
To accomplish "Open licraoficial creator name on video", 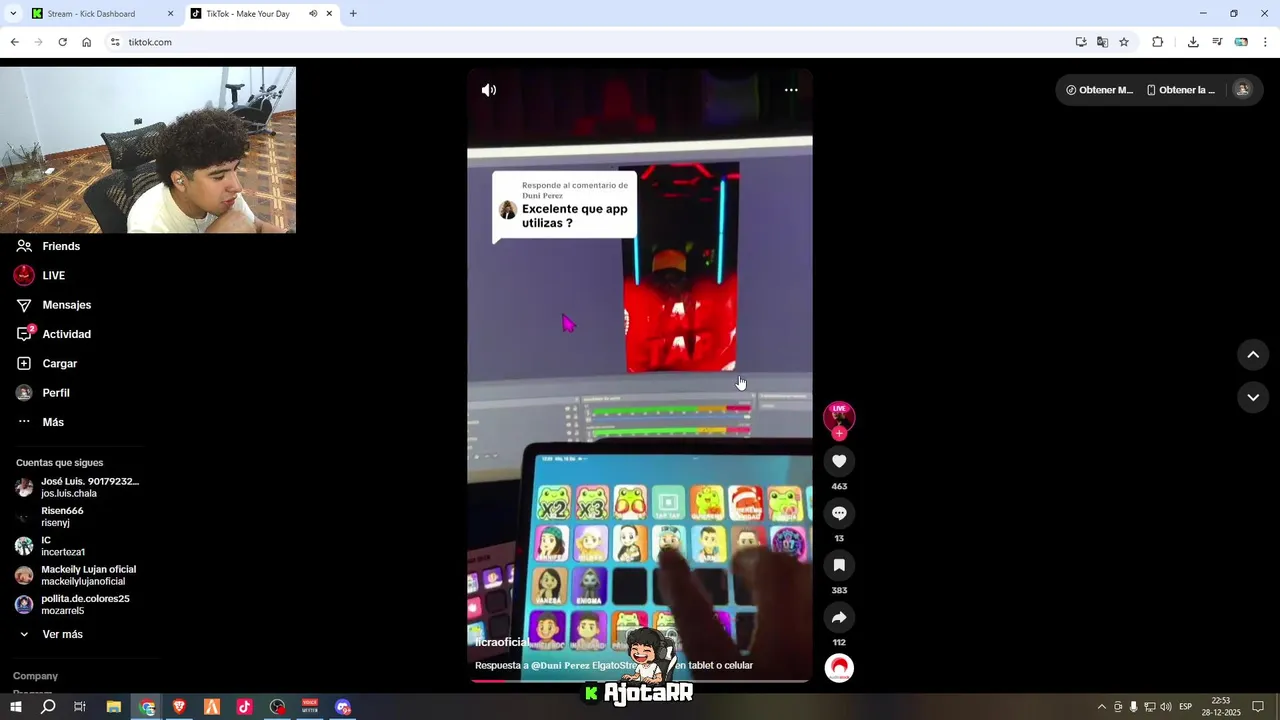I will [x=502, y=642].
